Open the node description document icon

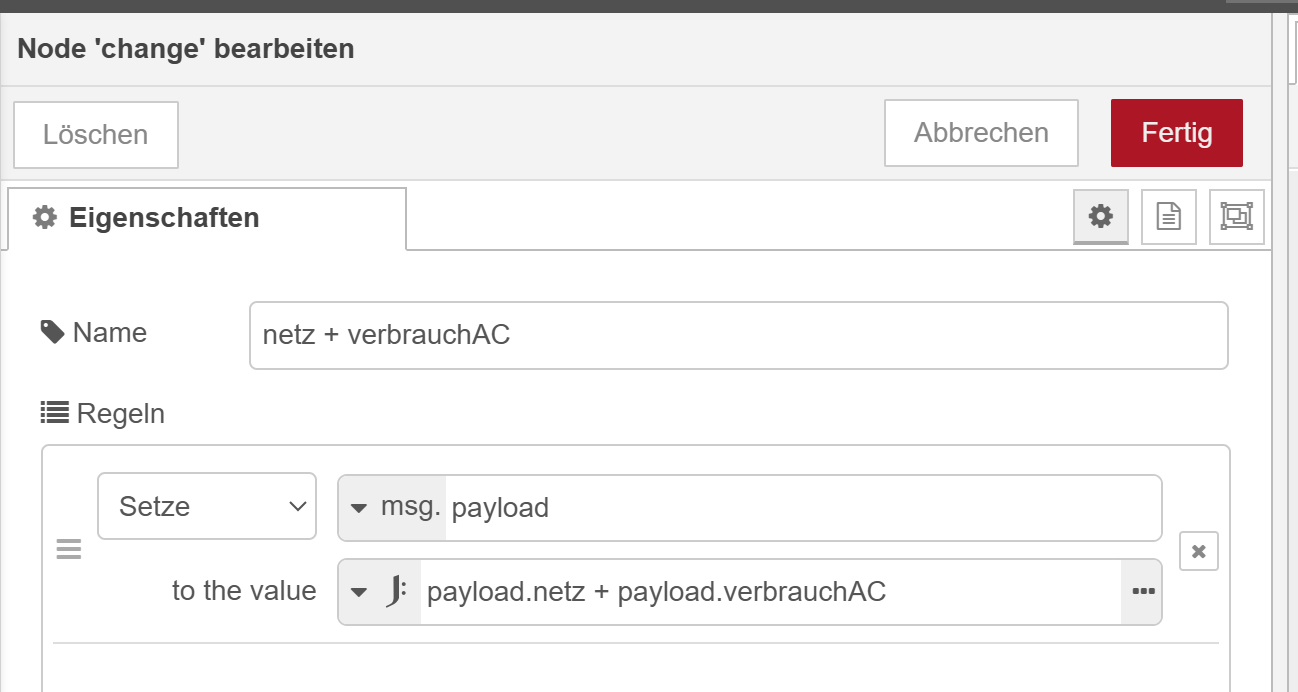pyautogui.click(x=1169, y=216)
